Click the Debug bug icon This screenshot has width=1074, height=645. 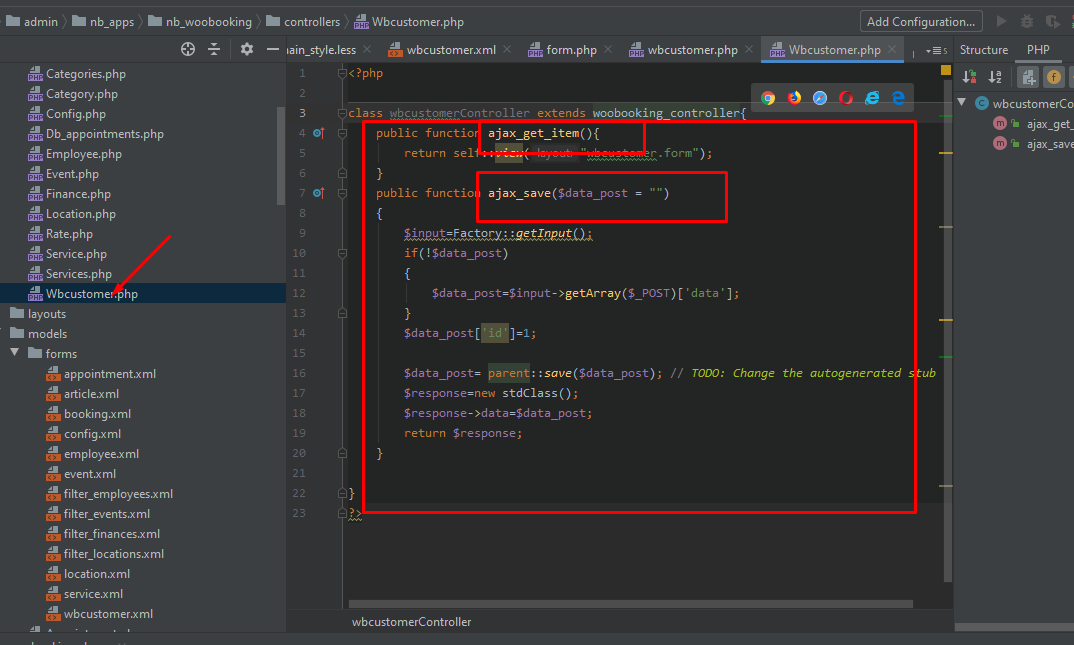coord(1027,21)
